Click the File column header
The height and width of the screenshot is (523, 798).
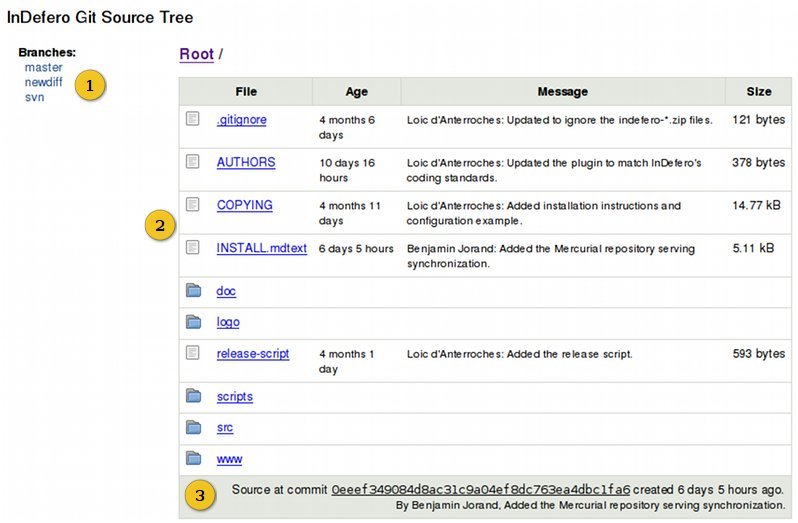[x=246, y=92]
